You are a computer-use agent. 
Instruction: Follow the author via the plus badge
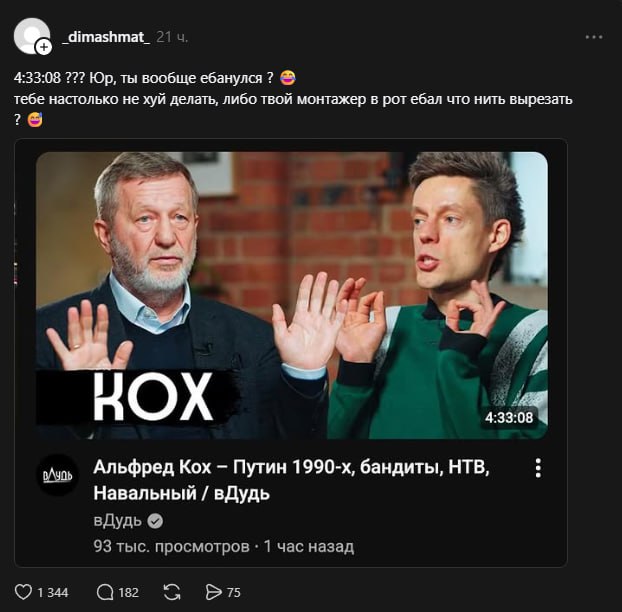point(44,47)
